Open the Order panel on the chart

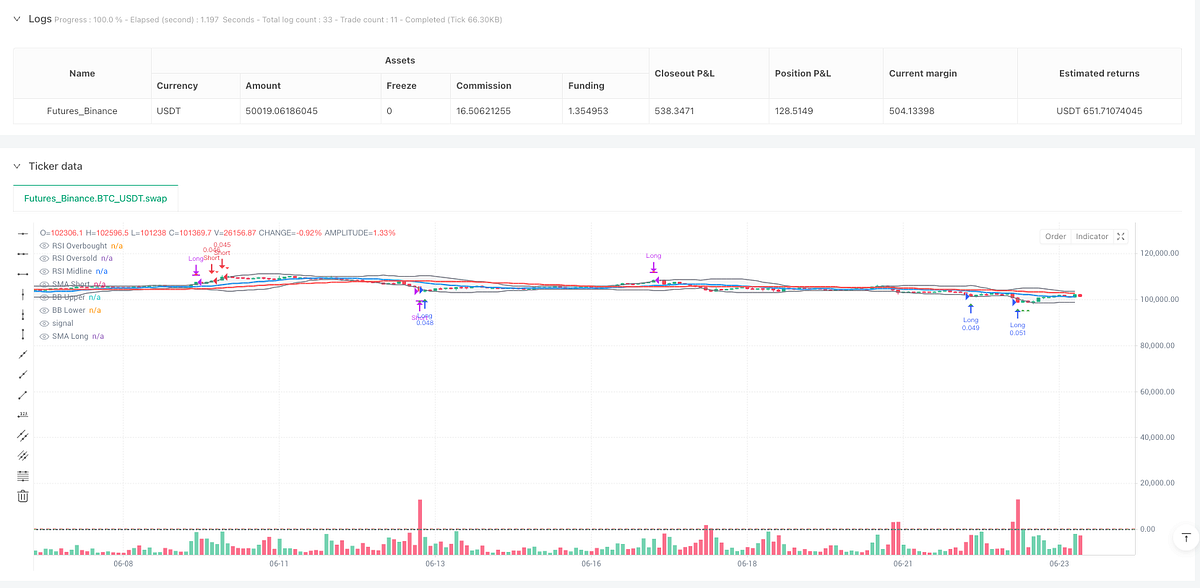coord(1055,236)
